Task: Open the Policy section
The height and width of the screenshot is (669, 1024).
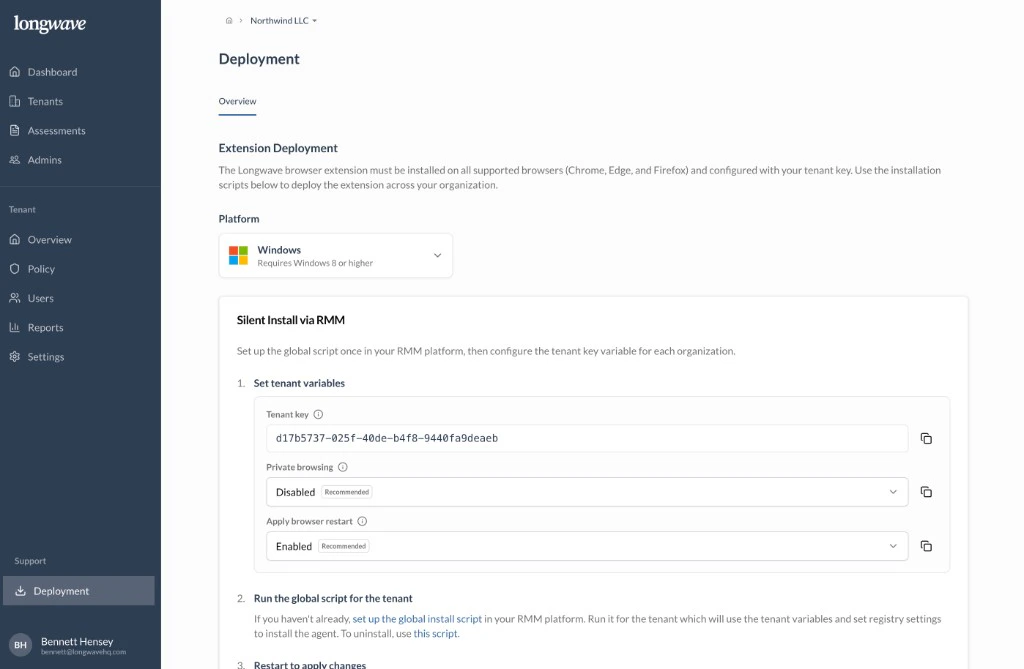Action: point(39,268)
